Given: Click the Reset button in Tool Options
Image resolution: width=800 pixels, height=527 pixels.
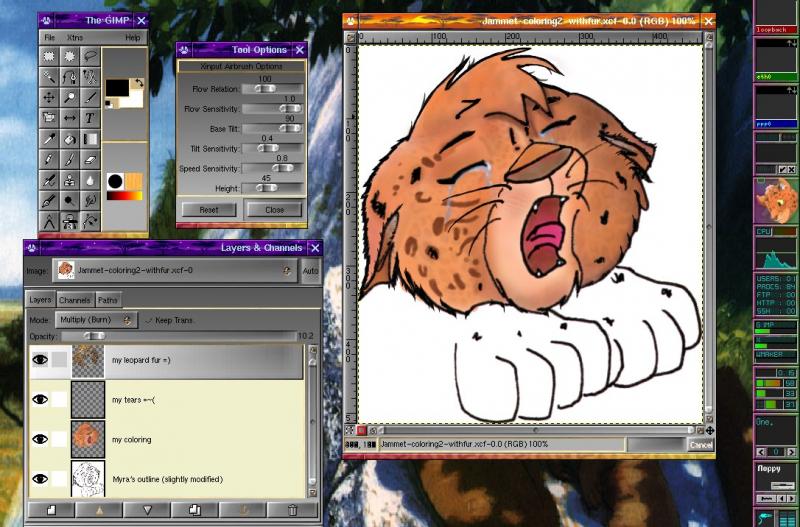Looking at the screenshot, I should click(209, 210).
